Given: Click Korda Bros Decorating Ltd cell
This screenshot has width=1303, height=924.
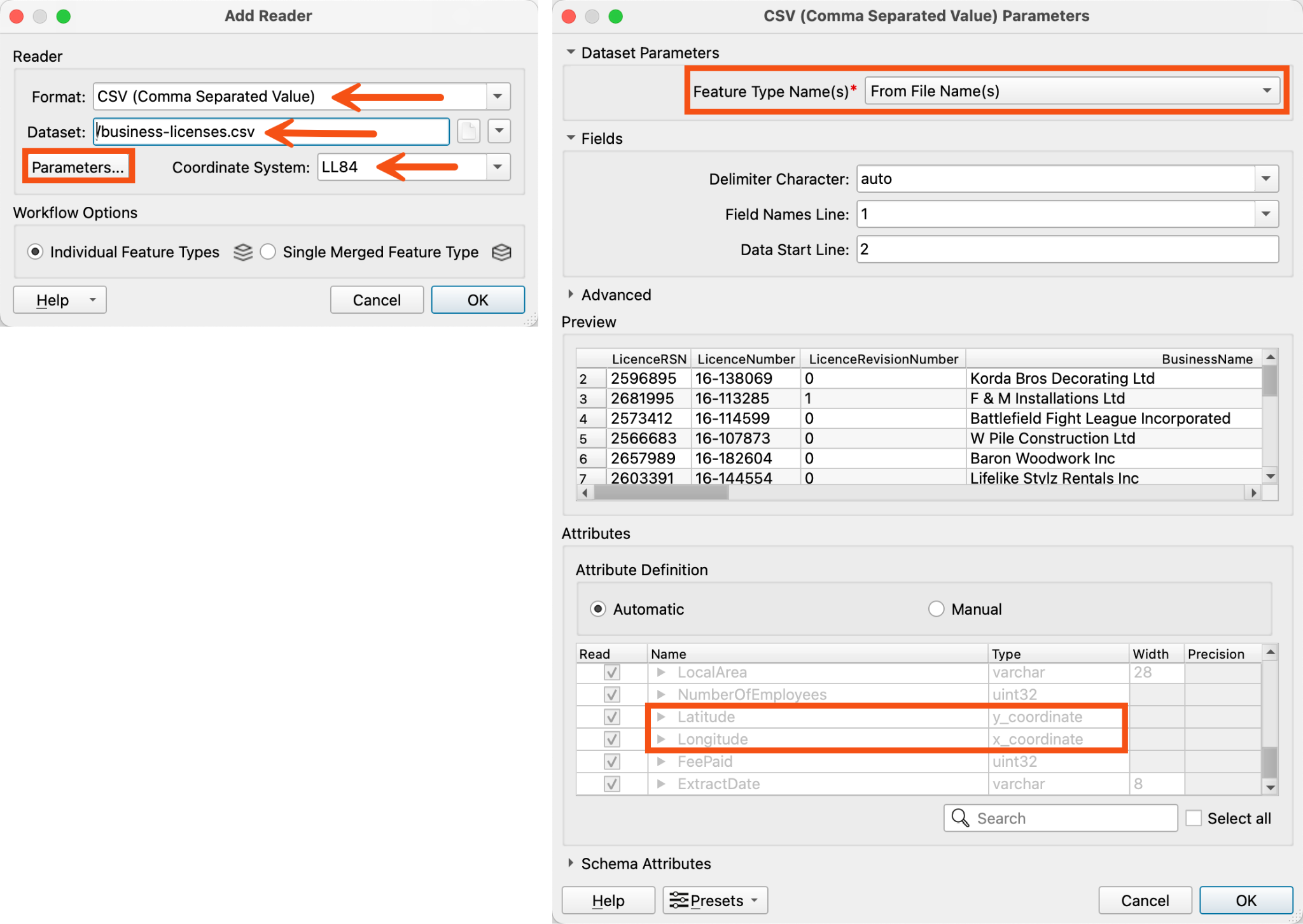Looking at the screenshot, I should pyautogui.click(x=1113, y=379).
